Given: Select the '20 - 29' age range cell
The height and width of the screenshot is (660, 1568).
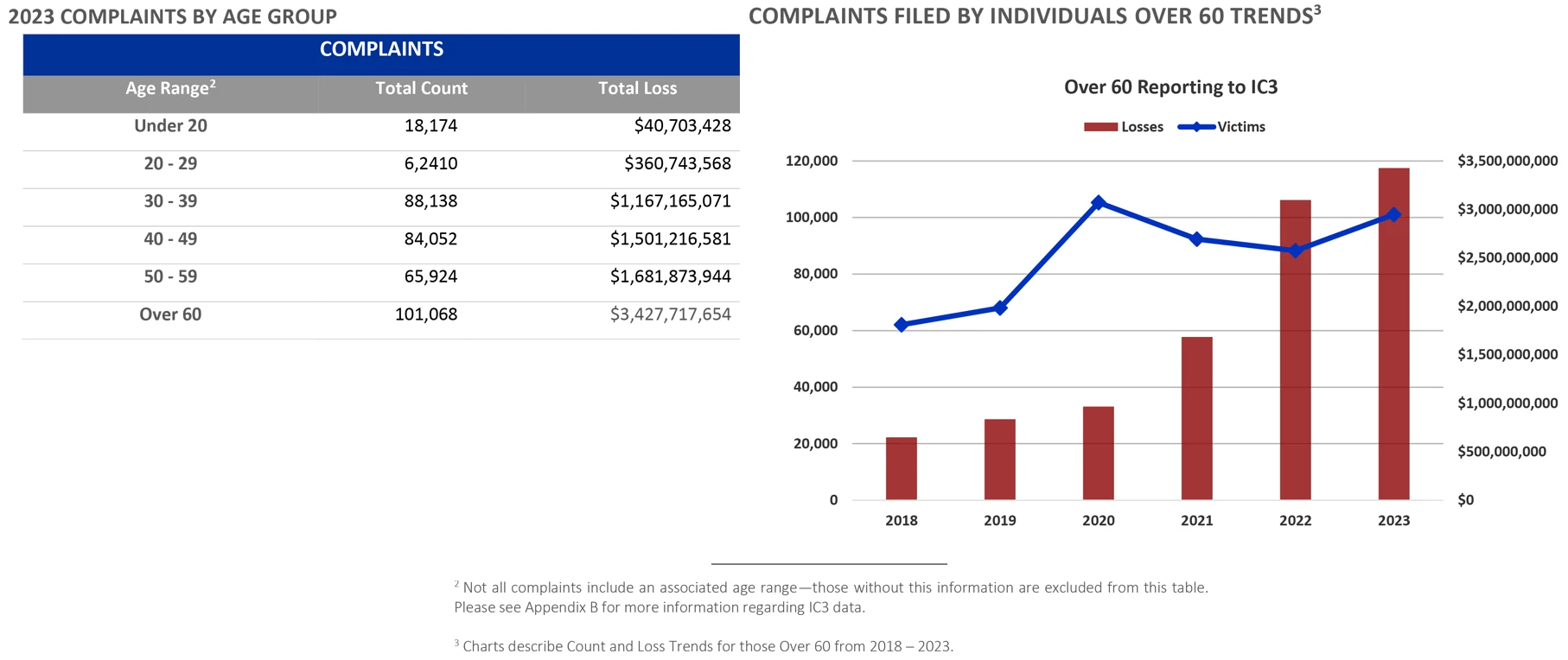Looking at the screenshot, I should pyautogui.click(x=170, y=164).
